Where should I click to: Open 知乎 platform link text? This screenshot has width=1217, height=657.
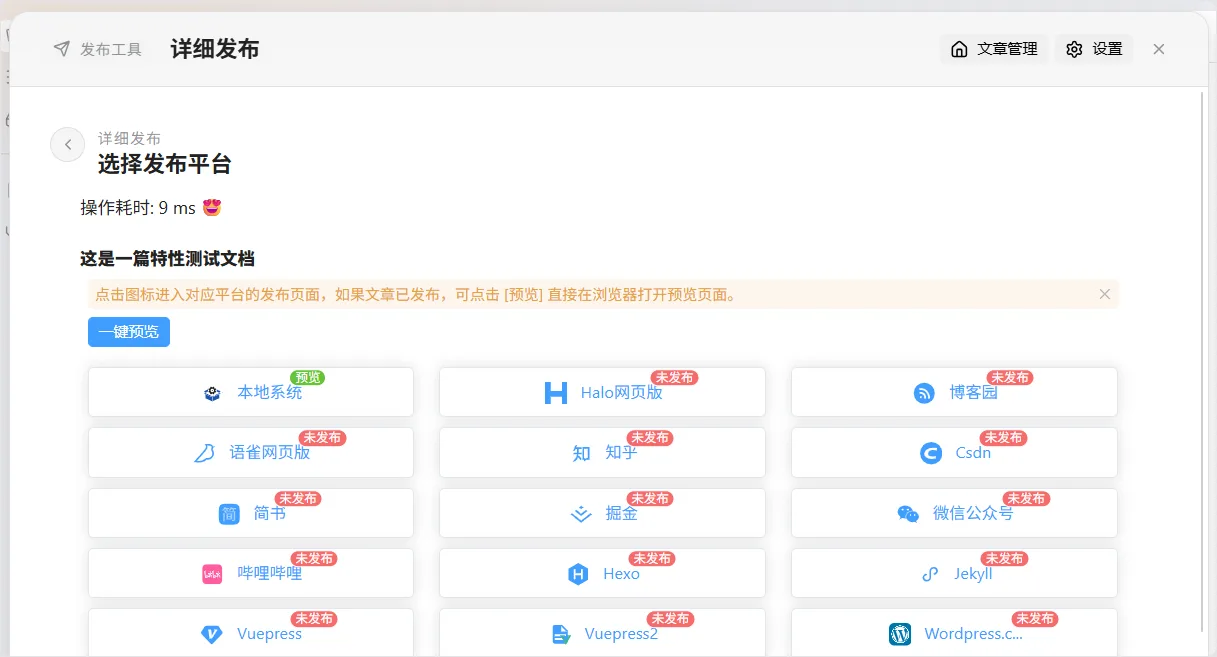tap(621, 453)
